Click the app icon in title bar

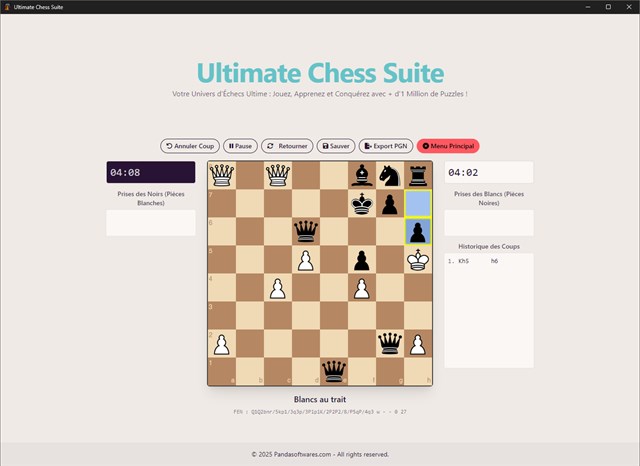7,7
